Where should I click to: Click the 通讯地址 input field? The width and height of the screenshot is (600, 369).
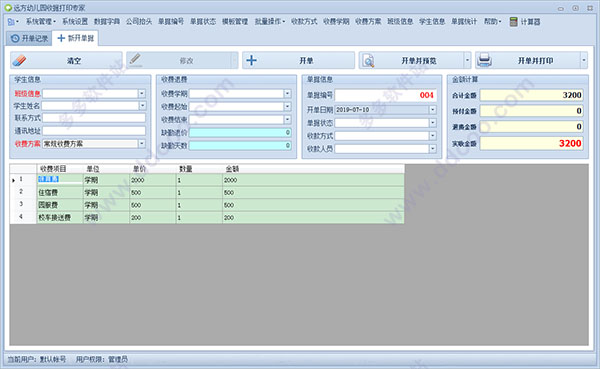94,131
